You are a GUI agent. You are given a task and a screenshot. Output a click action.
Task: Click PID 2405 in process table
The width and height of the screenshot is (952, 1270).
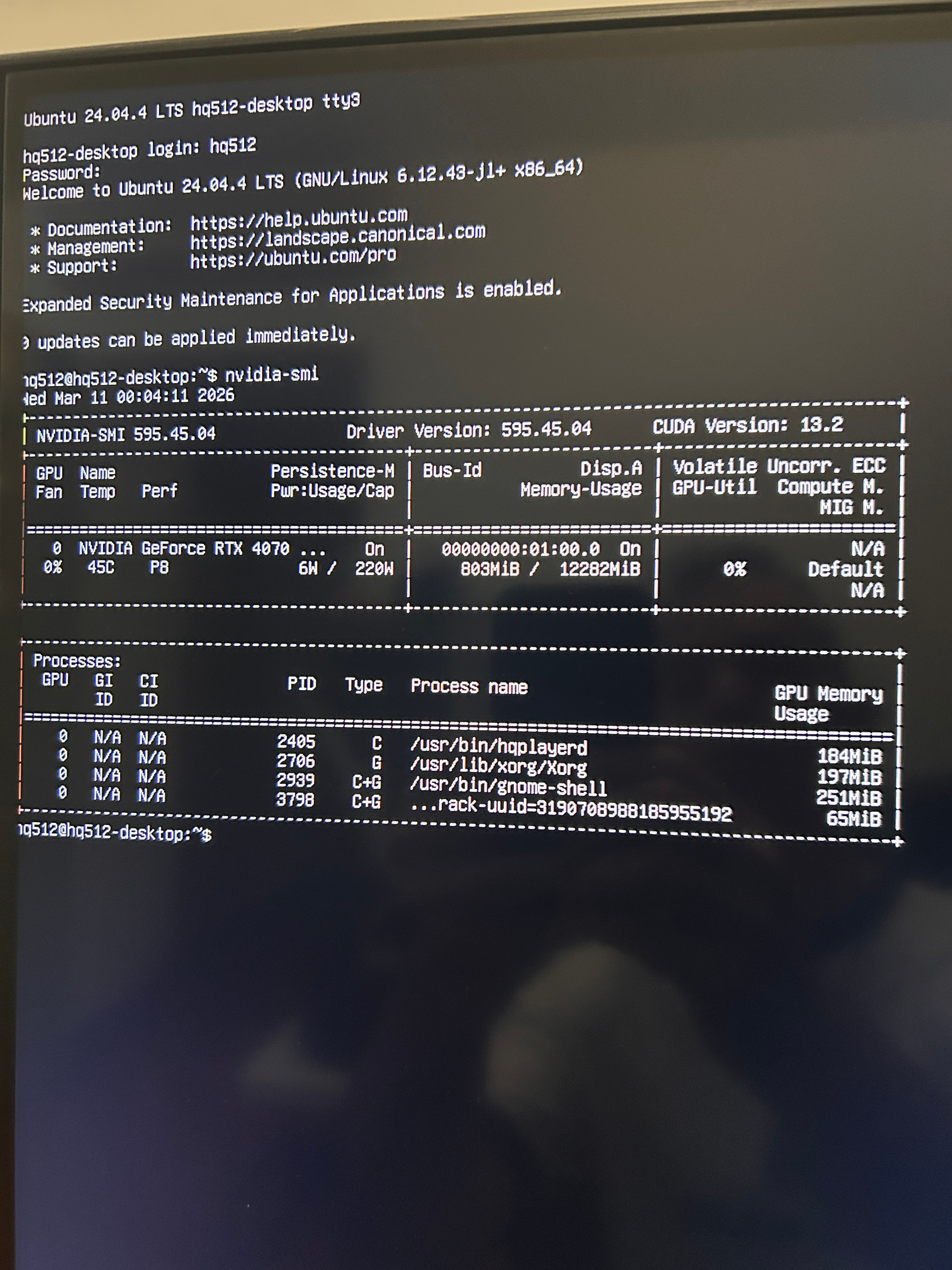296,741
